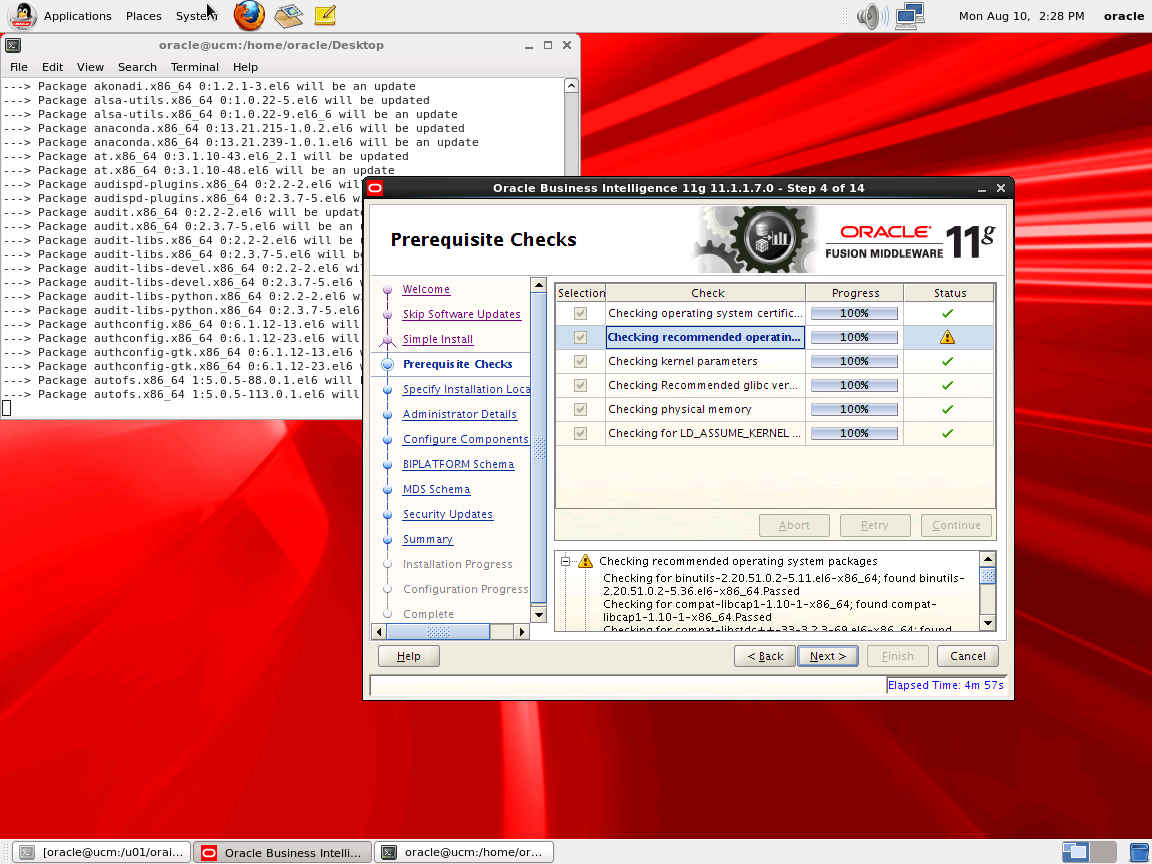Open terminal Search menu

coord(137,67)
